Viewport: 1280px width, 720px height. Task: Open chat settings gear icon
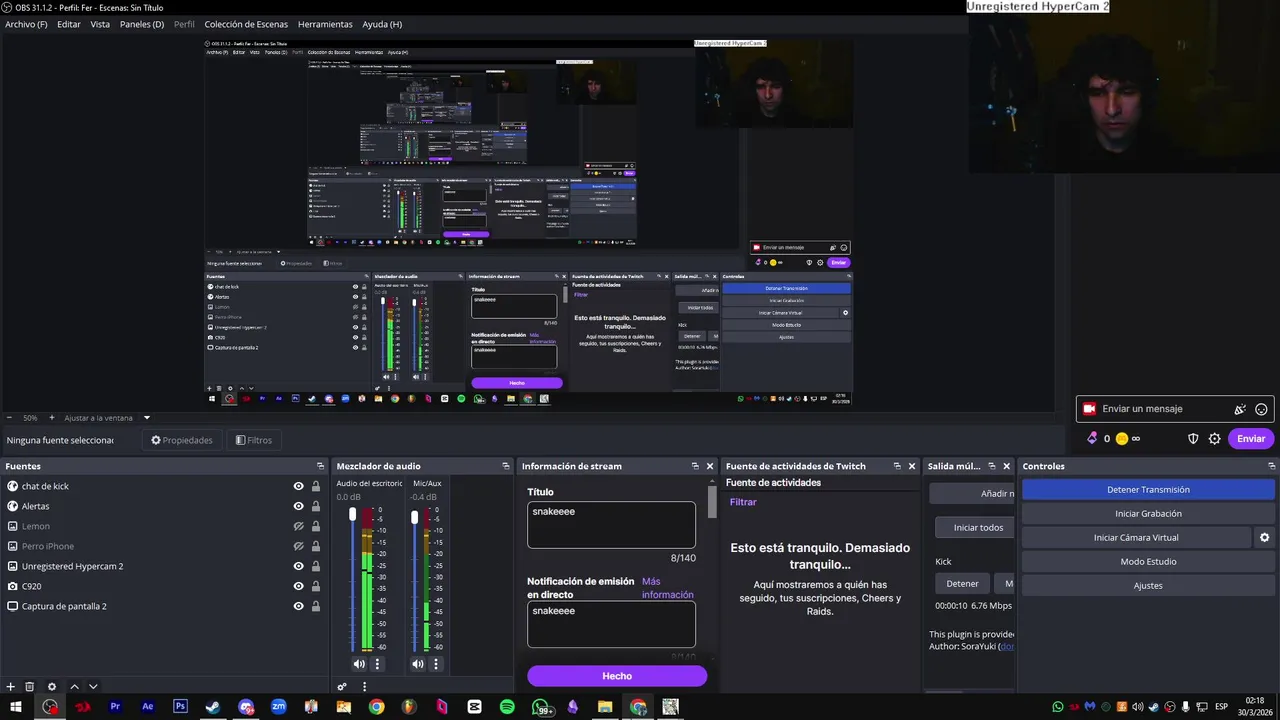(x=1215, y=439)
